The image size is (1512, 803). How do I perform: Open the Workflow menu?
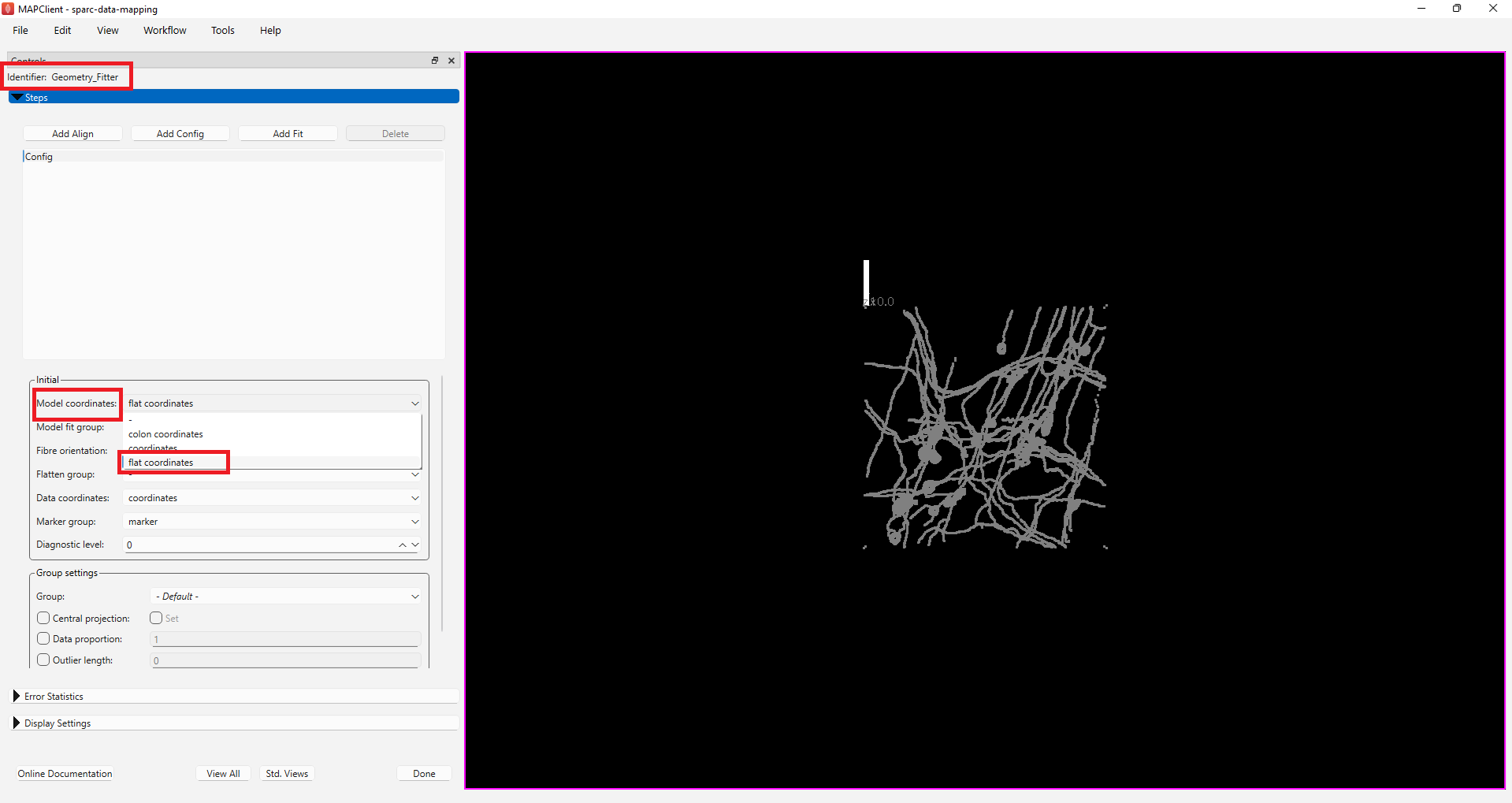pos(165,31)
